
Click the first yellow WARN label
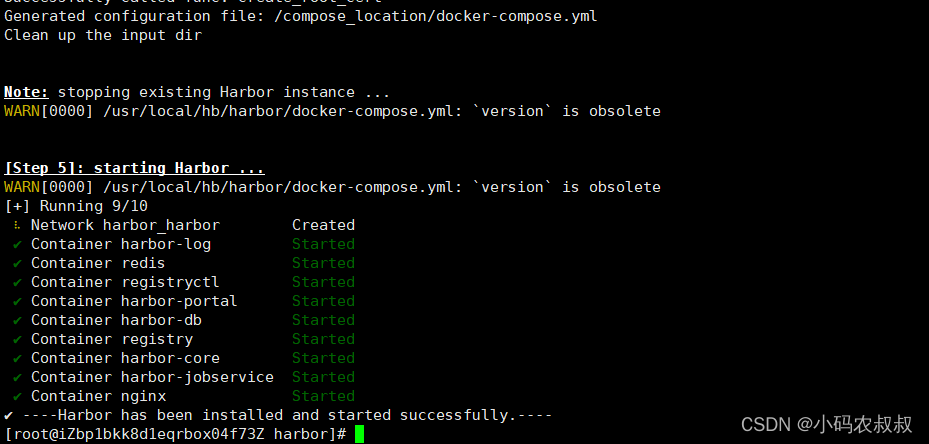pyautogui.click(x=22, y=111)
